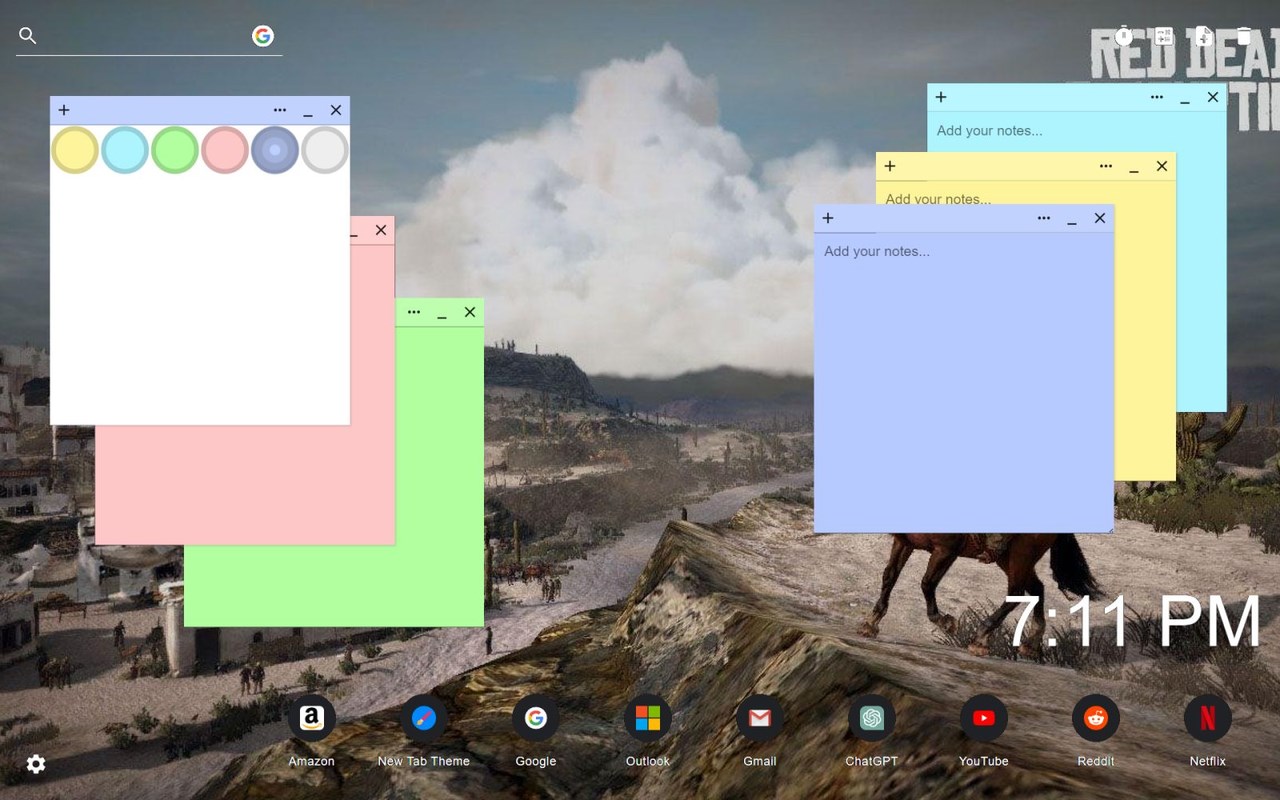Close the yellow note

1162,166
